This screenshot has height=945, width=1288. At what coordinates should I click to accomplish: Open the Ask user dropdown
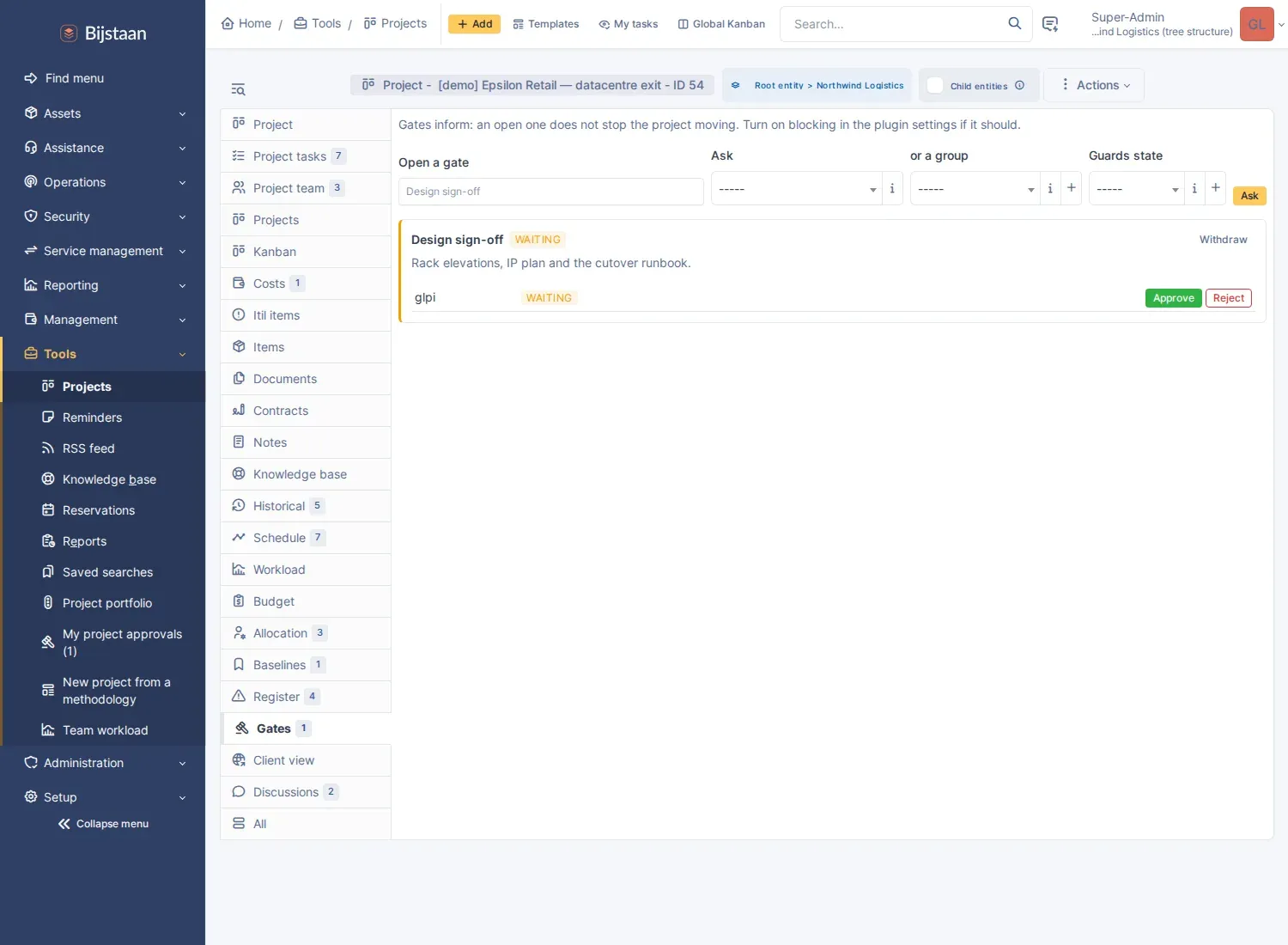(x=796, y=188)
